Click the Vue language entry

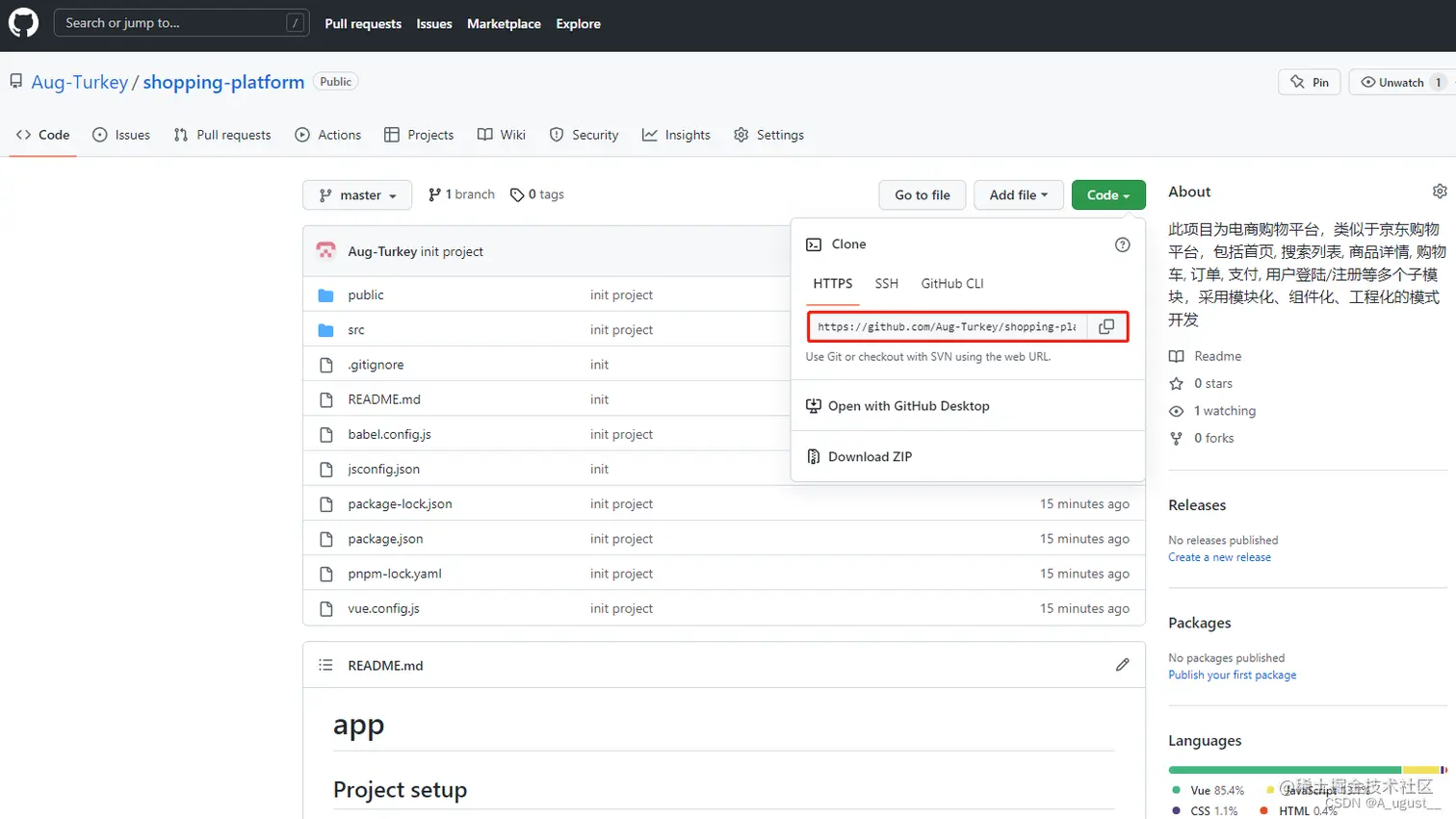pyautogui.click(x=1208, y=790)
